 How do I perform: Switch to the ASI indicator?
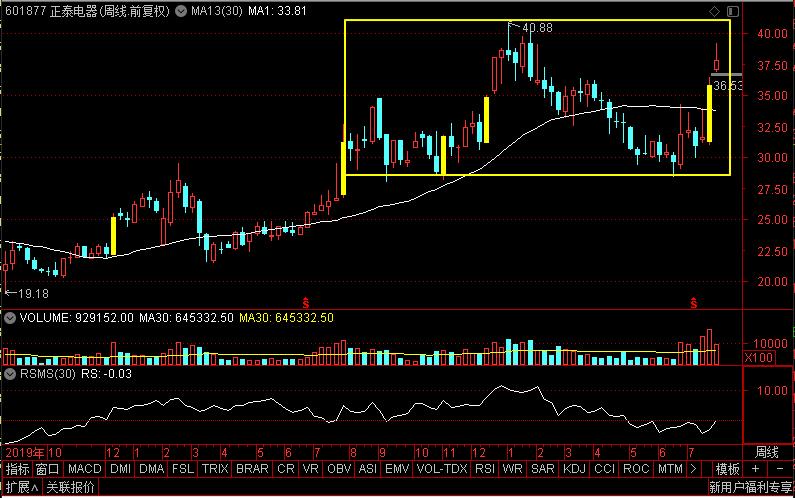[368, 469]
